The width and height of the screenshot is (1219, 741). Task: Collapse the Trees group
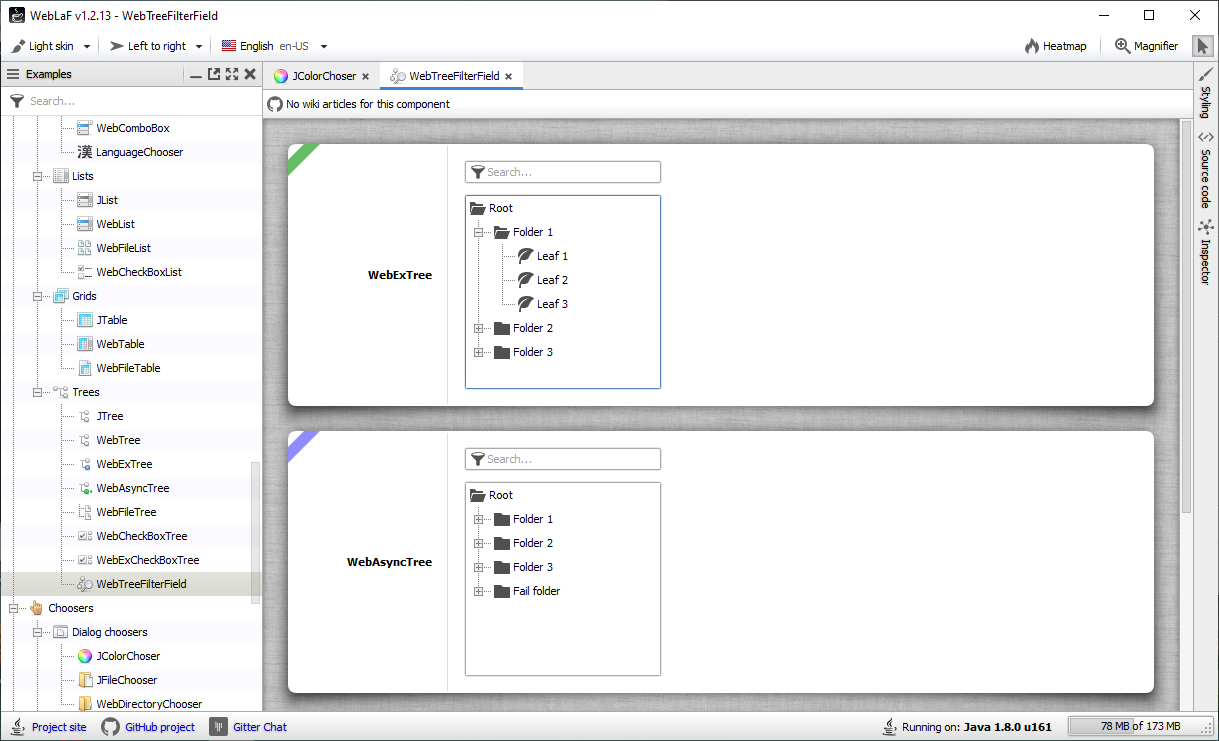38,392
